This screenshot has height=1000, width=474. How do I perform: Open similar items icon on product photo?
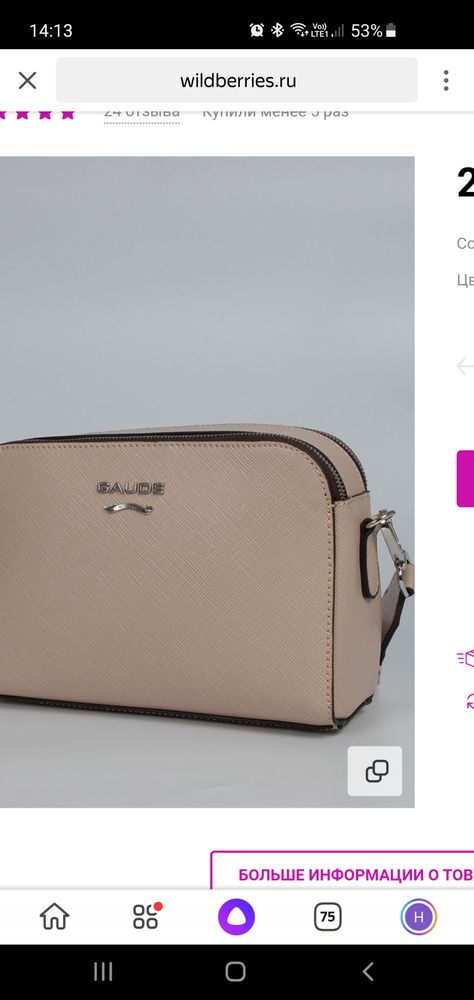click(375, 770)
